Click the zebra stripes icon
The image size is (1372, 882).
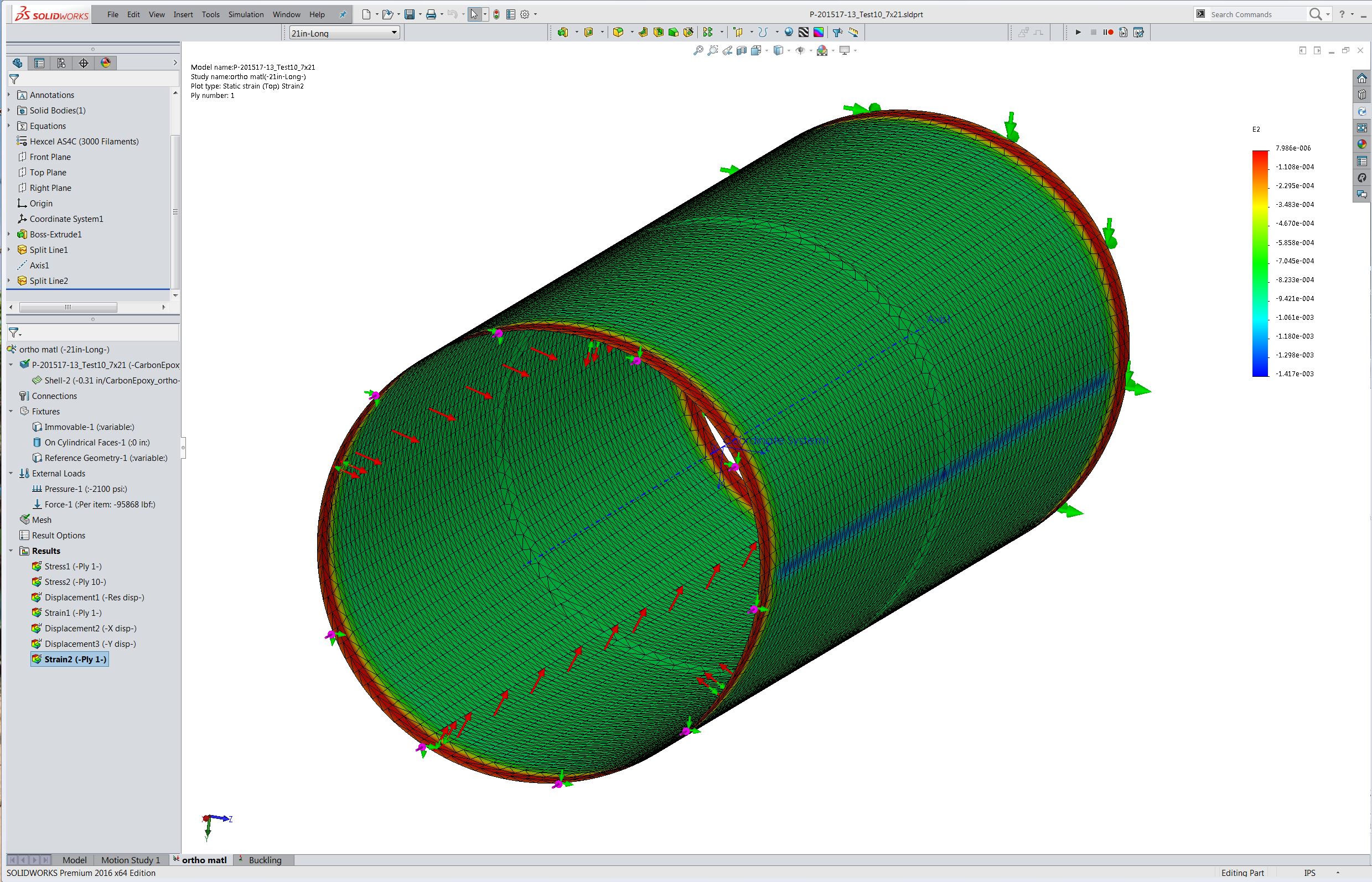(x=804, y=32)
